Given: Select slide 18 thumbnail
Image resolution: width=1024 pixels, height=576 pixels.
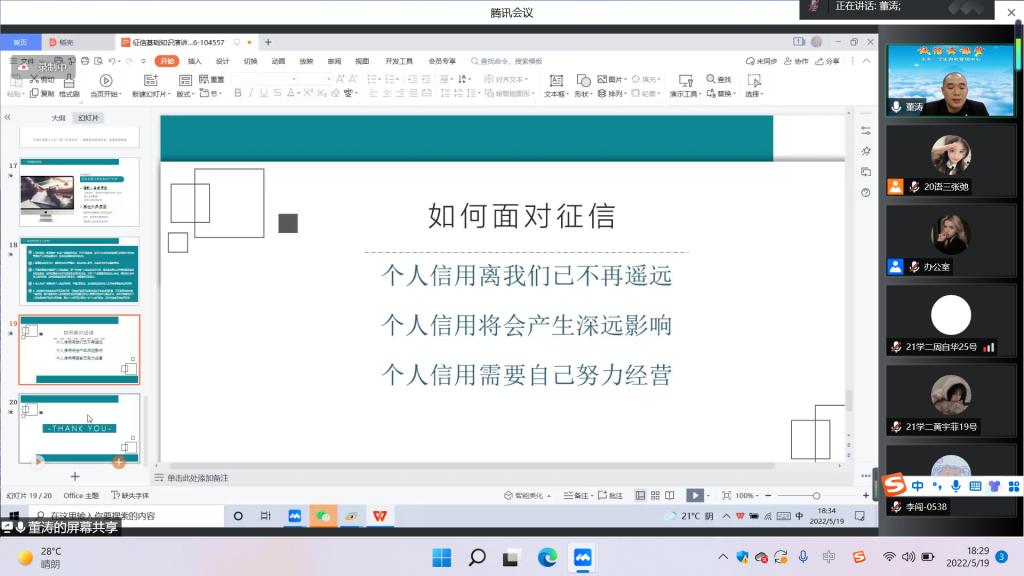Looking at the screenshot, I should tap(79, 272).
